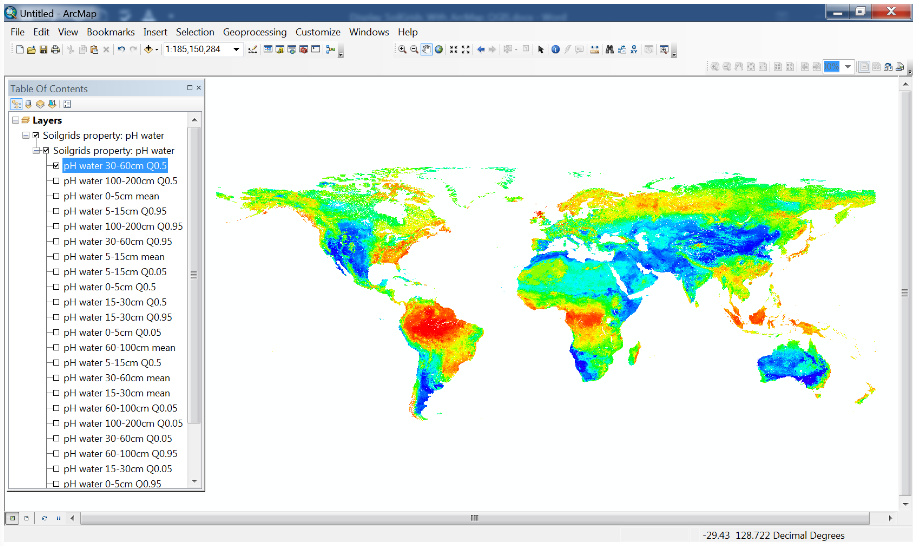Select the Zoom In tool
The image size is (916, 546).
pos(402,49)
